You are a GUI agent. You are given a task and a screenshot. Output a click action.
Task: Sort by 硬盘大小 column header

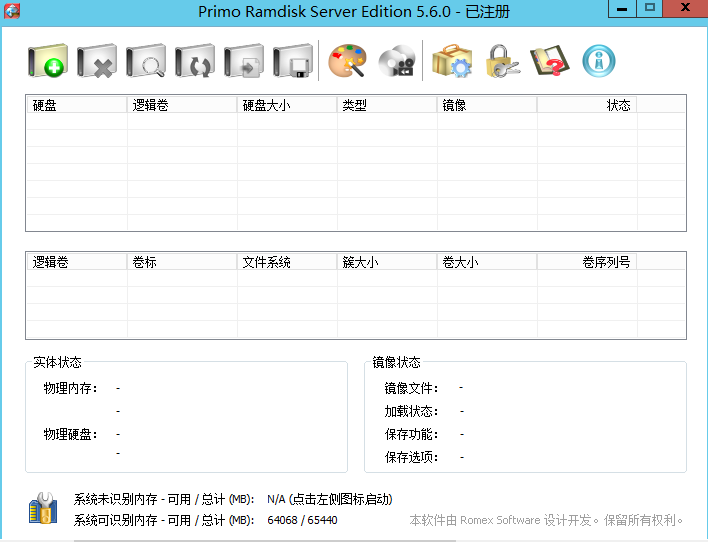click(x=287, y=105)
